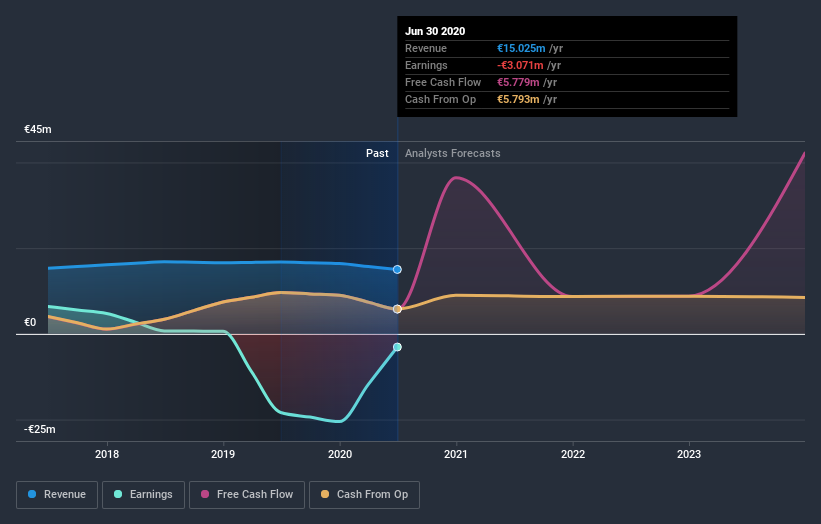The image size is (821, 524).
Task: Toggle the Earnings legend button
Action: click(143, 495)
